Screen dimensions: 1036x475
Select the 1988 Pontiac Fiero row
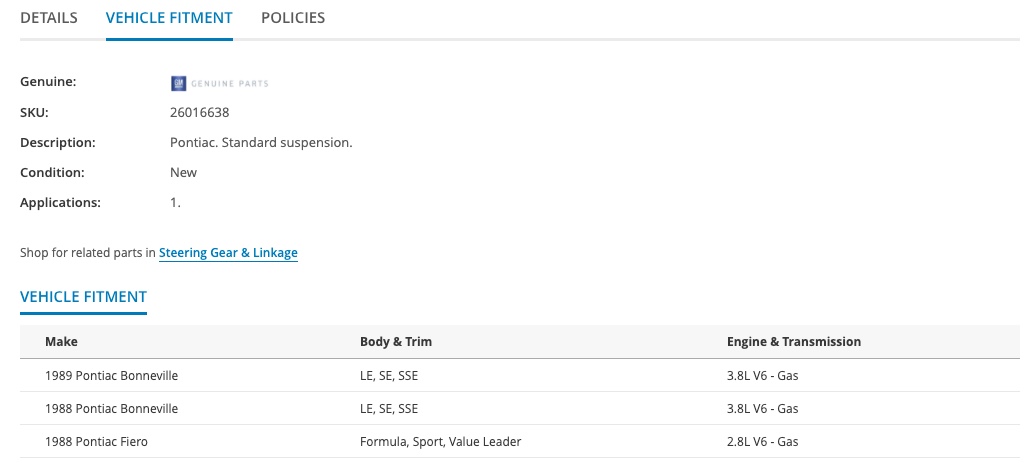point(520,441)
